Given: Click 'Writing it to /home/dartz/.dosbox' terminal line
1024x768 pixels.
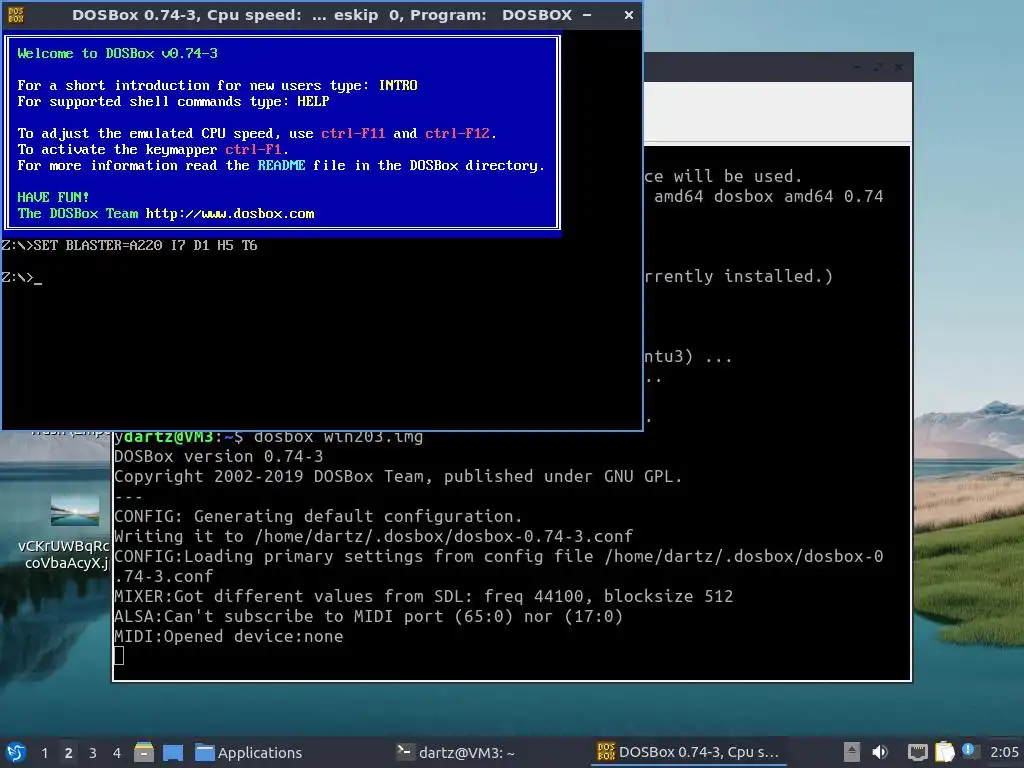Looking at the screenshot, I should click(374, 536).
